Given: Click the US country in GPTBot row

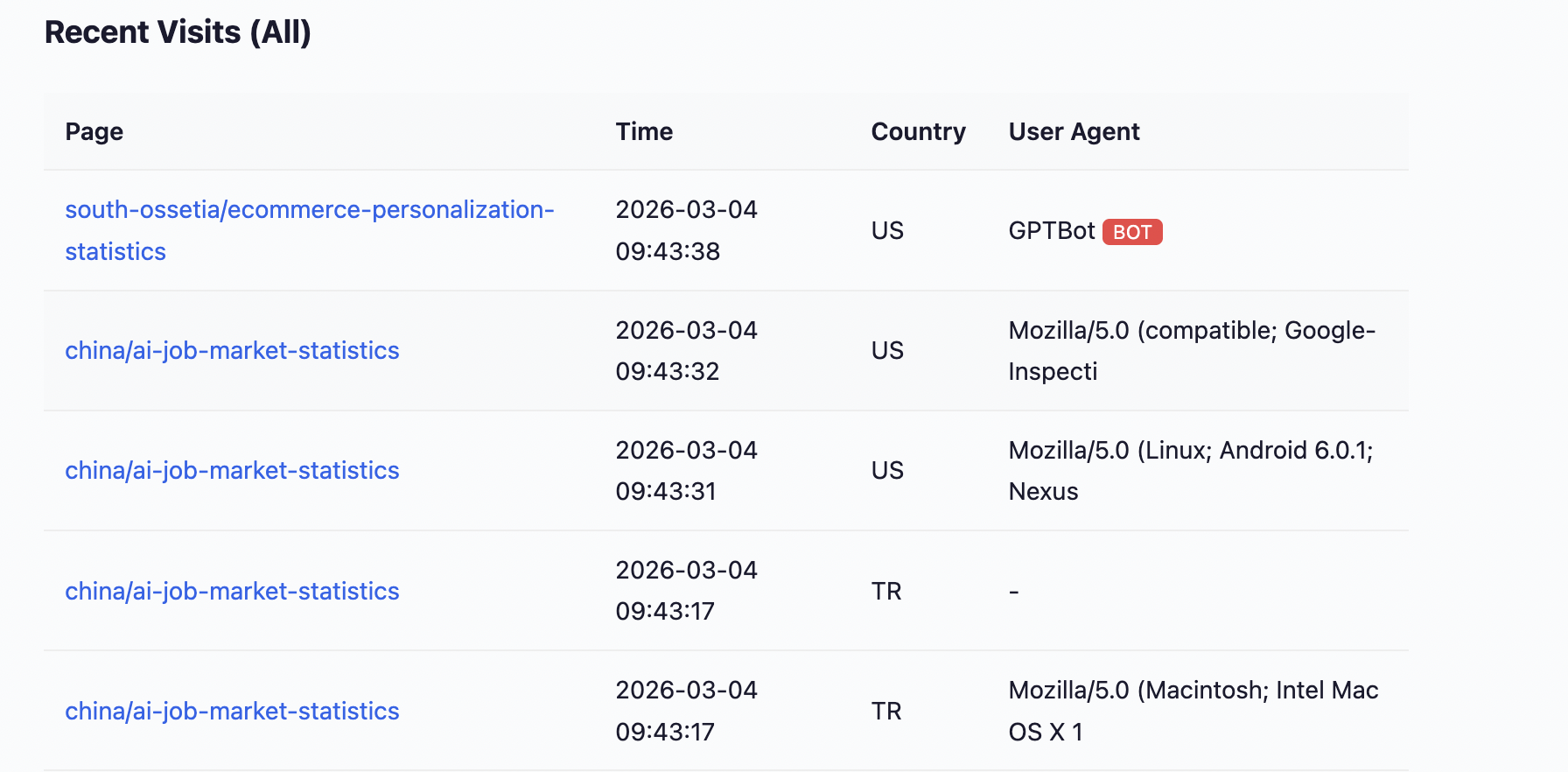Looking at the screenshot, I should point(887,231).
